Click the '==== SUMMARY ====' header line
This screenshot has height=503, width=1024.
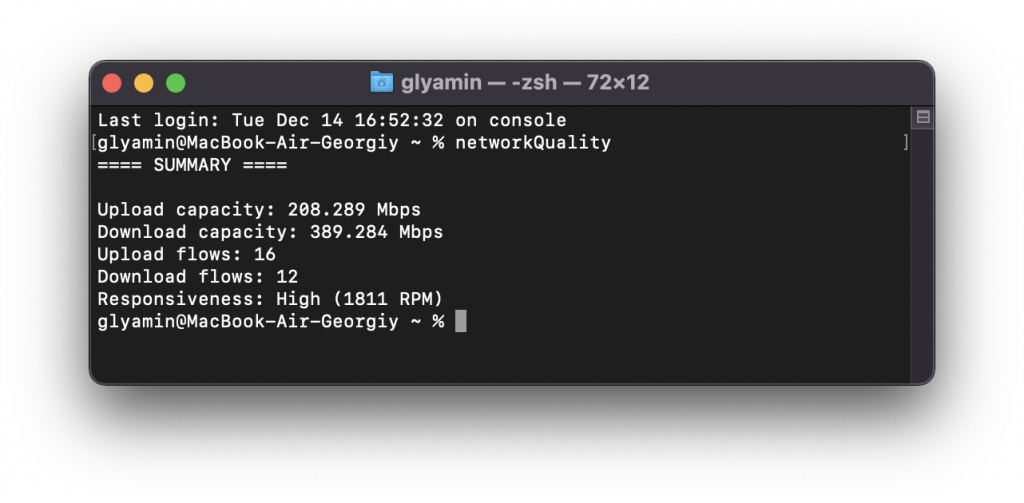(x=192, y=165)
